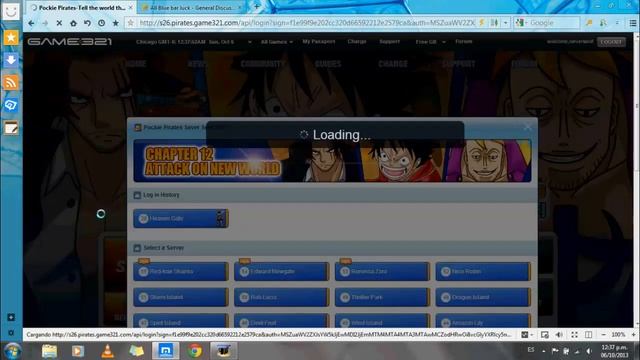
Task: Click the browser forward arrow
Action: point(45,23)
